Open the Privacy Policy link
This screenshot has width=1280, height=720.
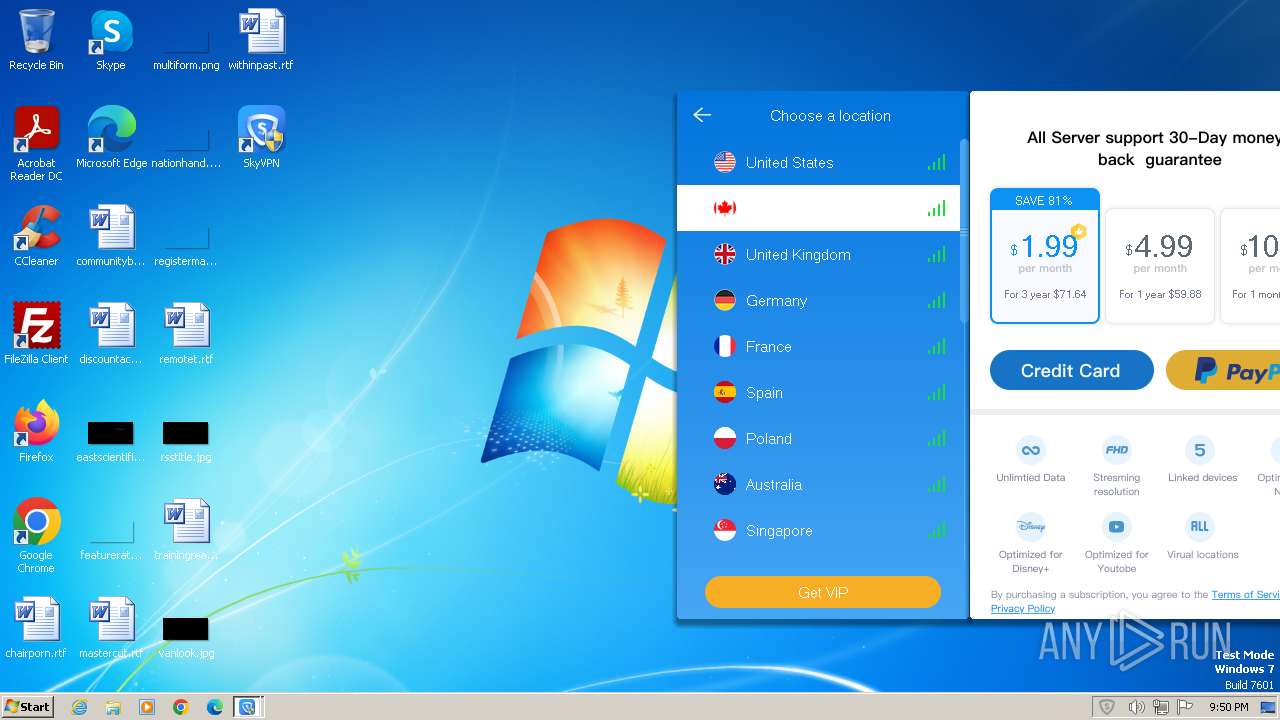click(x=1022, y=608)
